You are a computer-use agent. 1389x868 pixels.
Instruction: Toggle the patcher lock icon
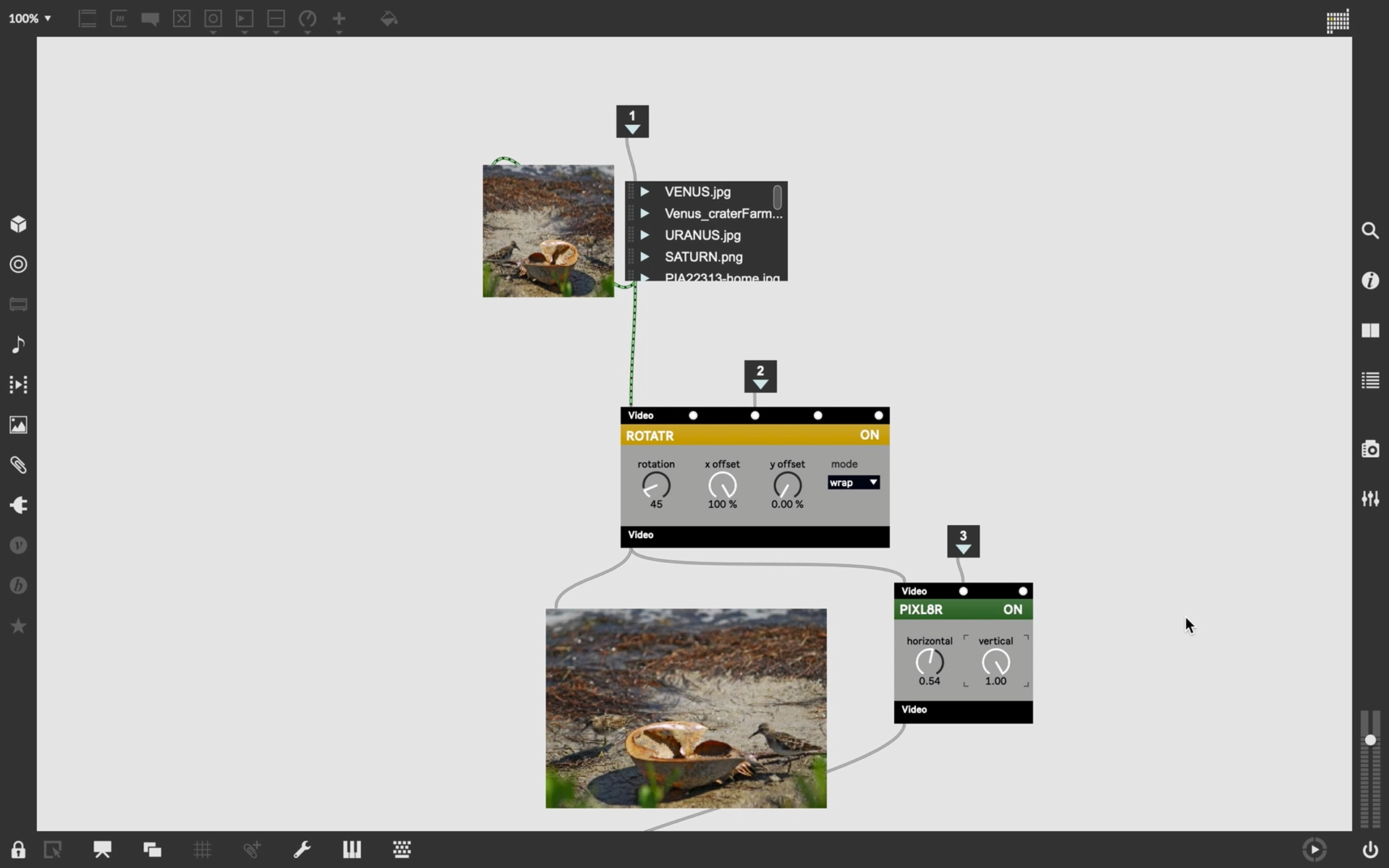tap(19, 849)
